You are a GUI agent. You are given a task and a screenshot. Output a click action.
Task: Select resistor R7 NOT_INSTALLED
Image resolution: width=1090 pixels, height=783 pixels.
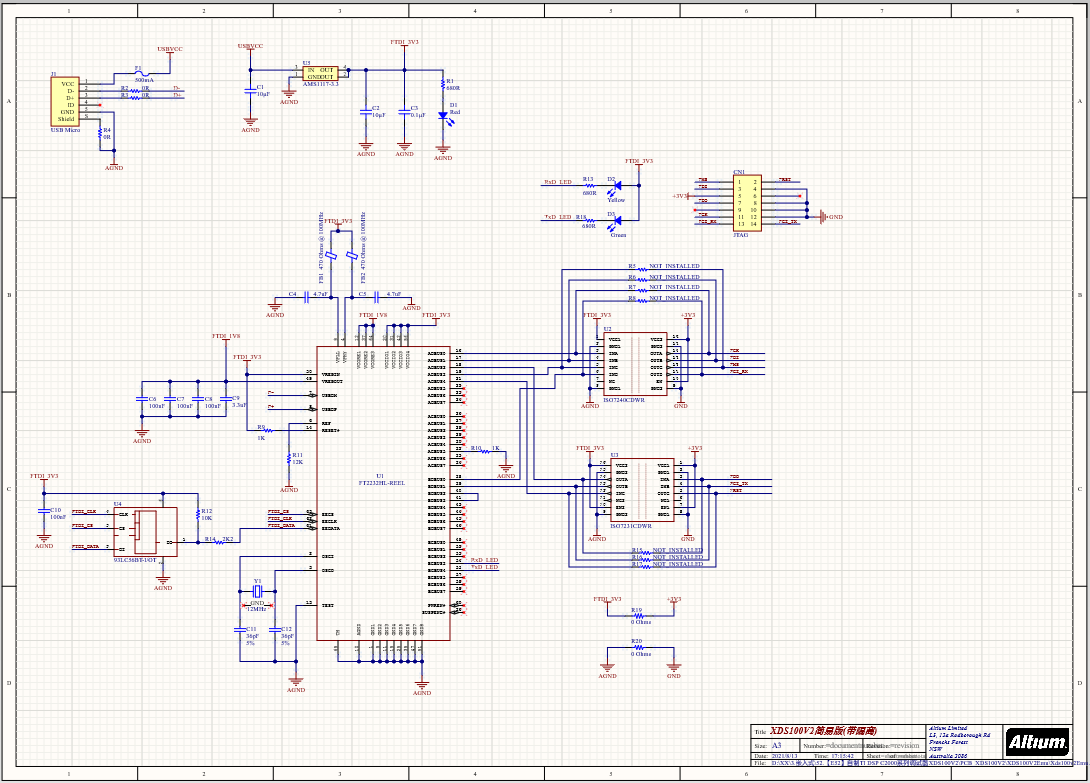[x=642, y=291]
